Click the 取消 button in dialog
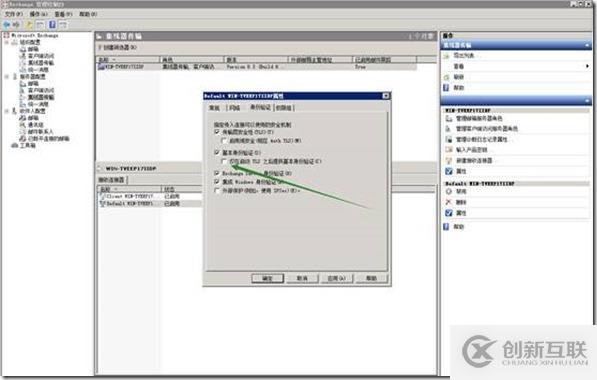 302,278
